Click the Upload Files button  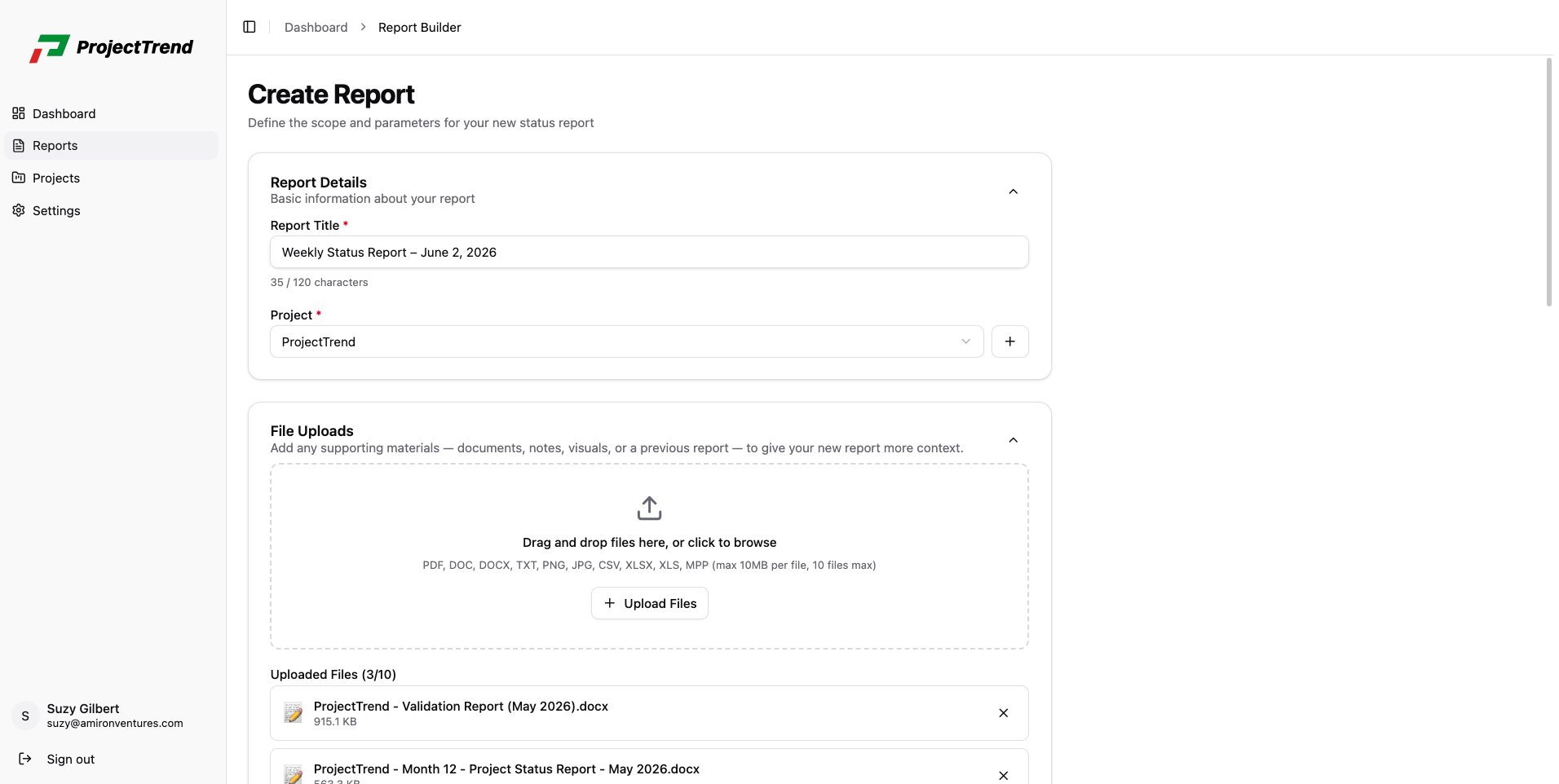pos(649,603)
